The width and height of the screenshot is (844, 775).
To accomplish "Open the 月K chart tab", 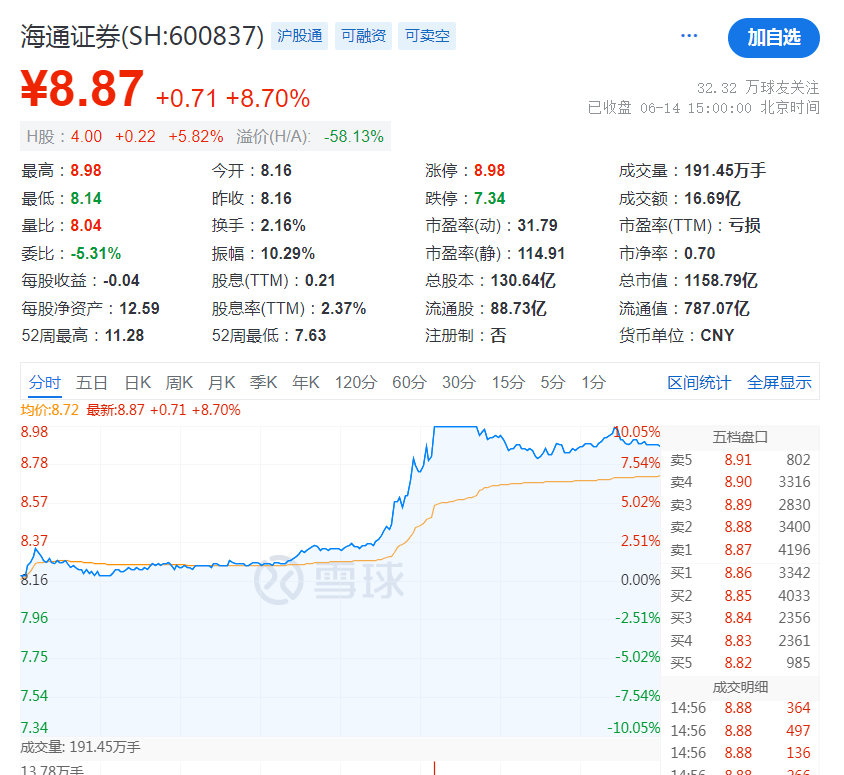I will 221,382.
